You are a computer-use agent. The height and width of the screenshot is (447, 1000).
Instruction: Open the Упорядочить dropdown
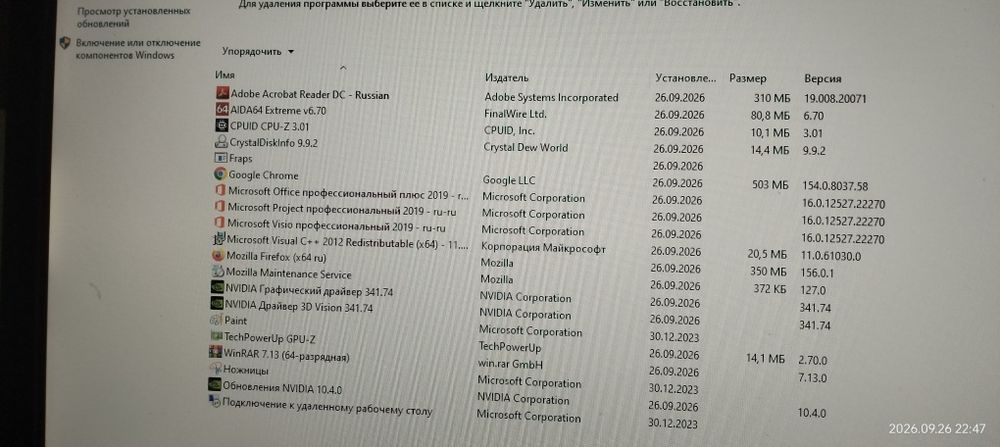(258, 52)
